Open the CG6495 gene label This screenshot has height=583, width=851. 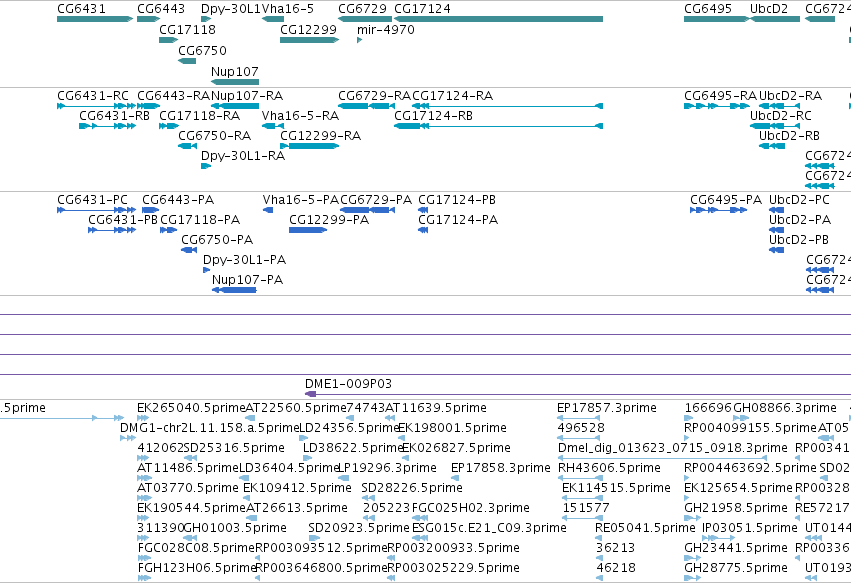pyautogui.click(x=708, y=9)
